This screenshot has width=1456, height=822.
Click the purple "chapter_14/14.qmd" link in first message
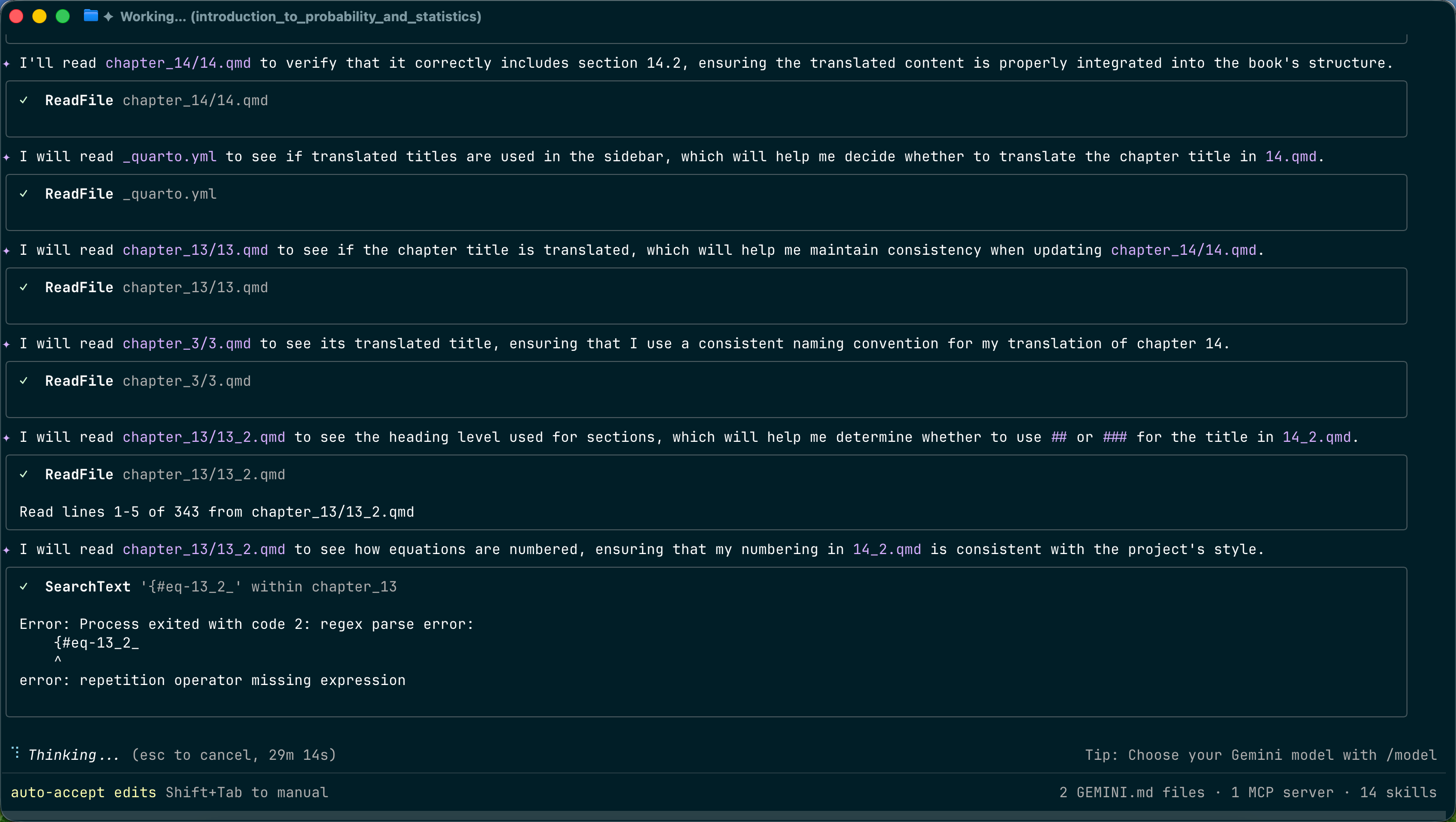click(x=178, y=63)
